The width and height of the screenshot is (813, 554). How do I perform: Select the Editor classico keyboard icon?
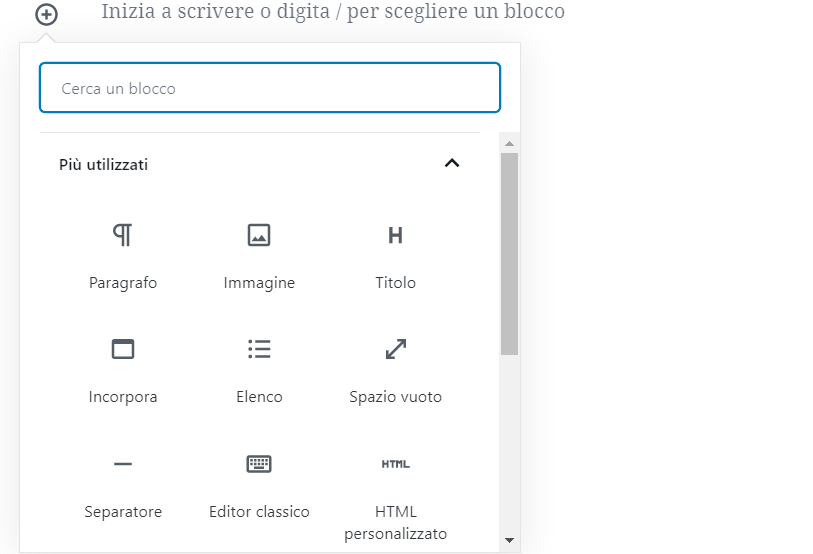pos(259,464)
